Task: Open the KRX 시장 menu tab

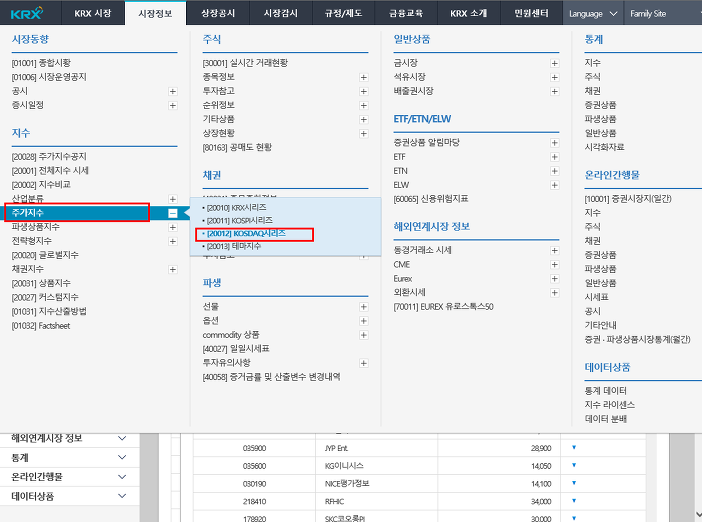Action: pyautogui.click(x=93, y=13)
